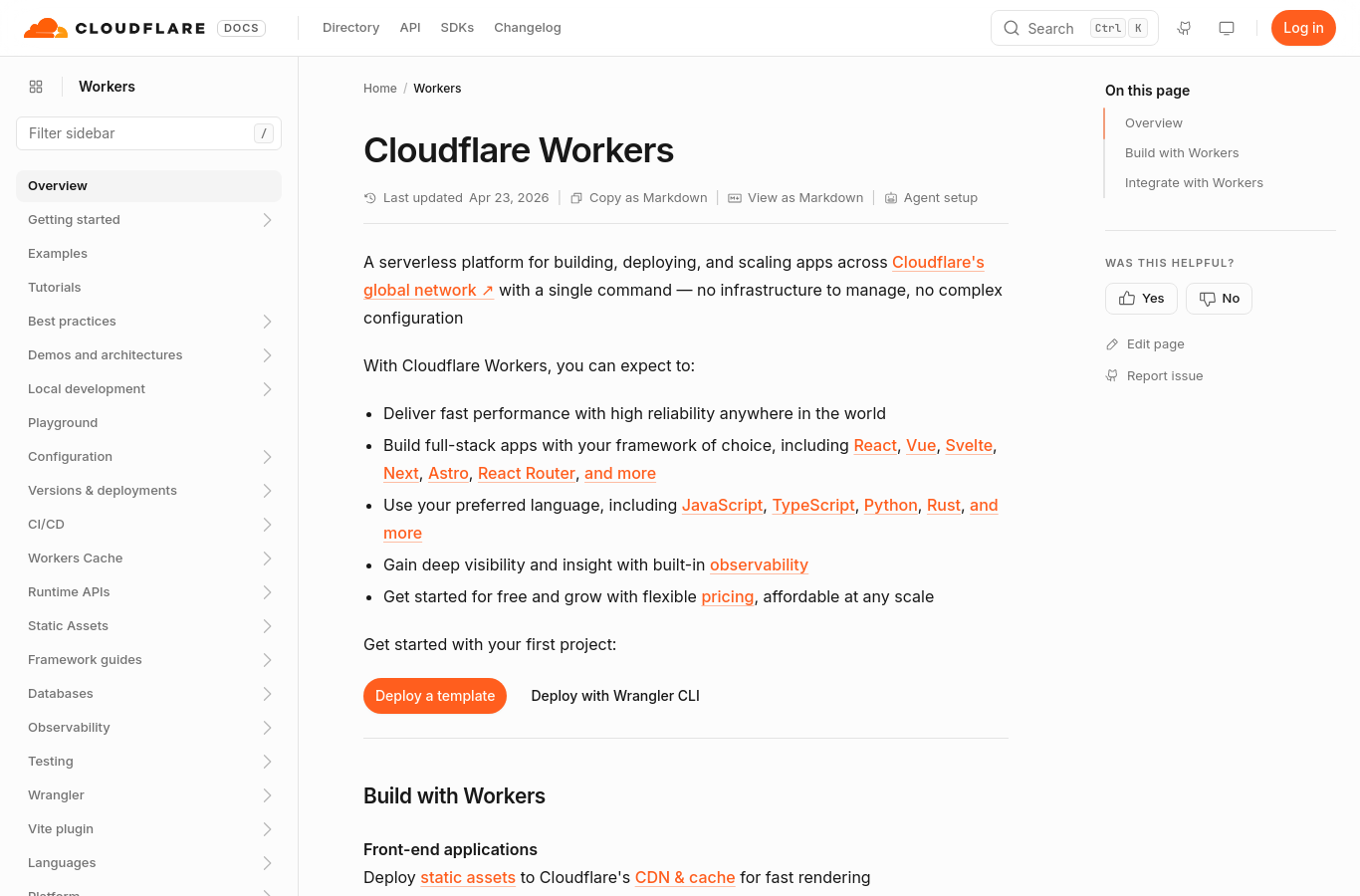Toggle the theme switcher monitor icon
1360x896 pixels.
[x=1227, y=28]
